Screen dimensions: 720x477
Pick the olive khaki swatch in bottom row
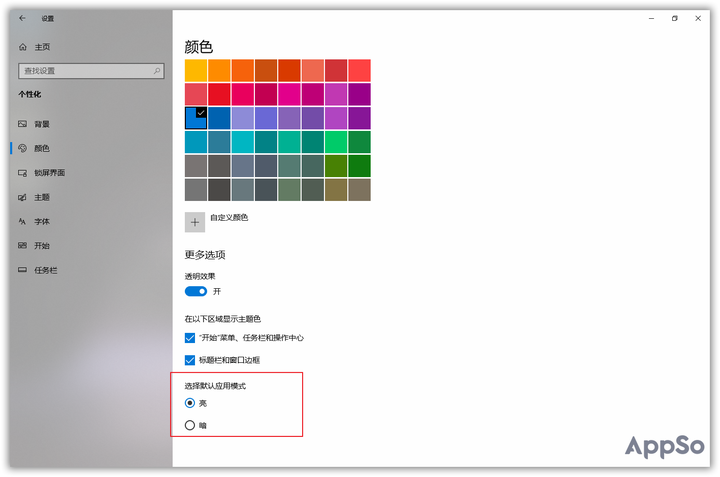click(x=336, y=190)
